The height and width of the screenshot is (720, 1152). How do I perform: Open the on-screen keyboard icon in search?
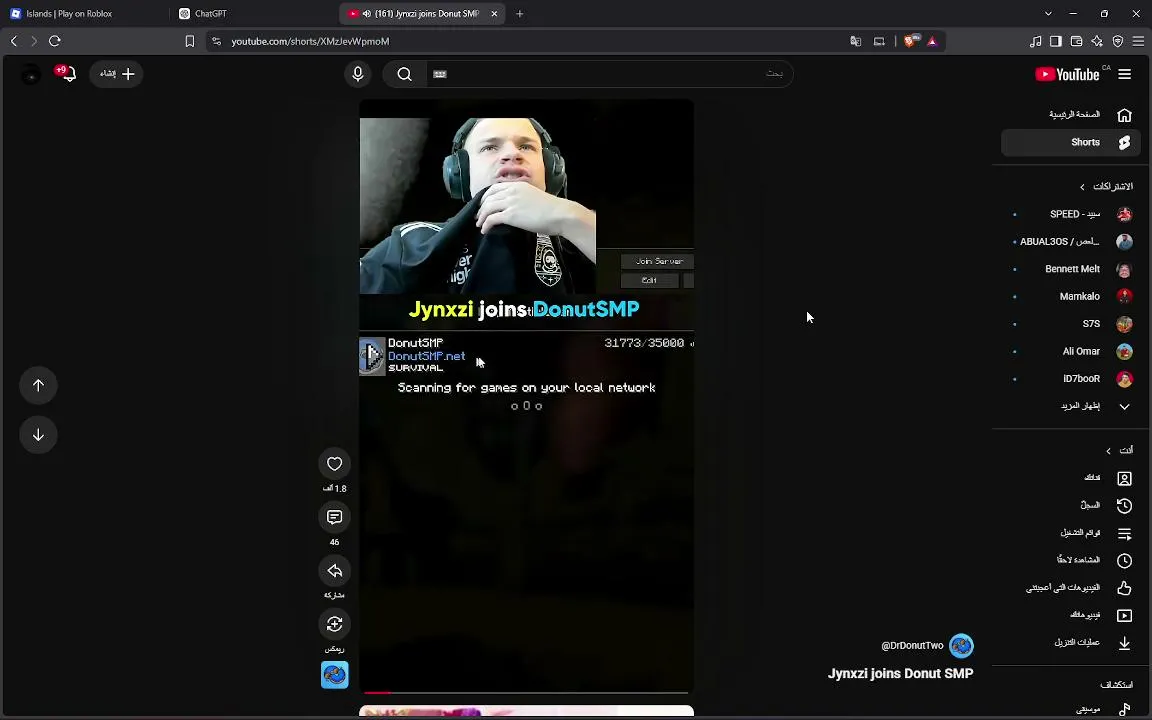click(x=440, y=73)
